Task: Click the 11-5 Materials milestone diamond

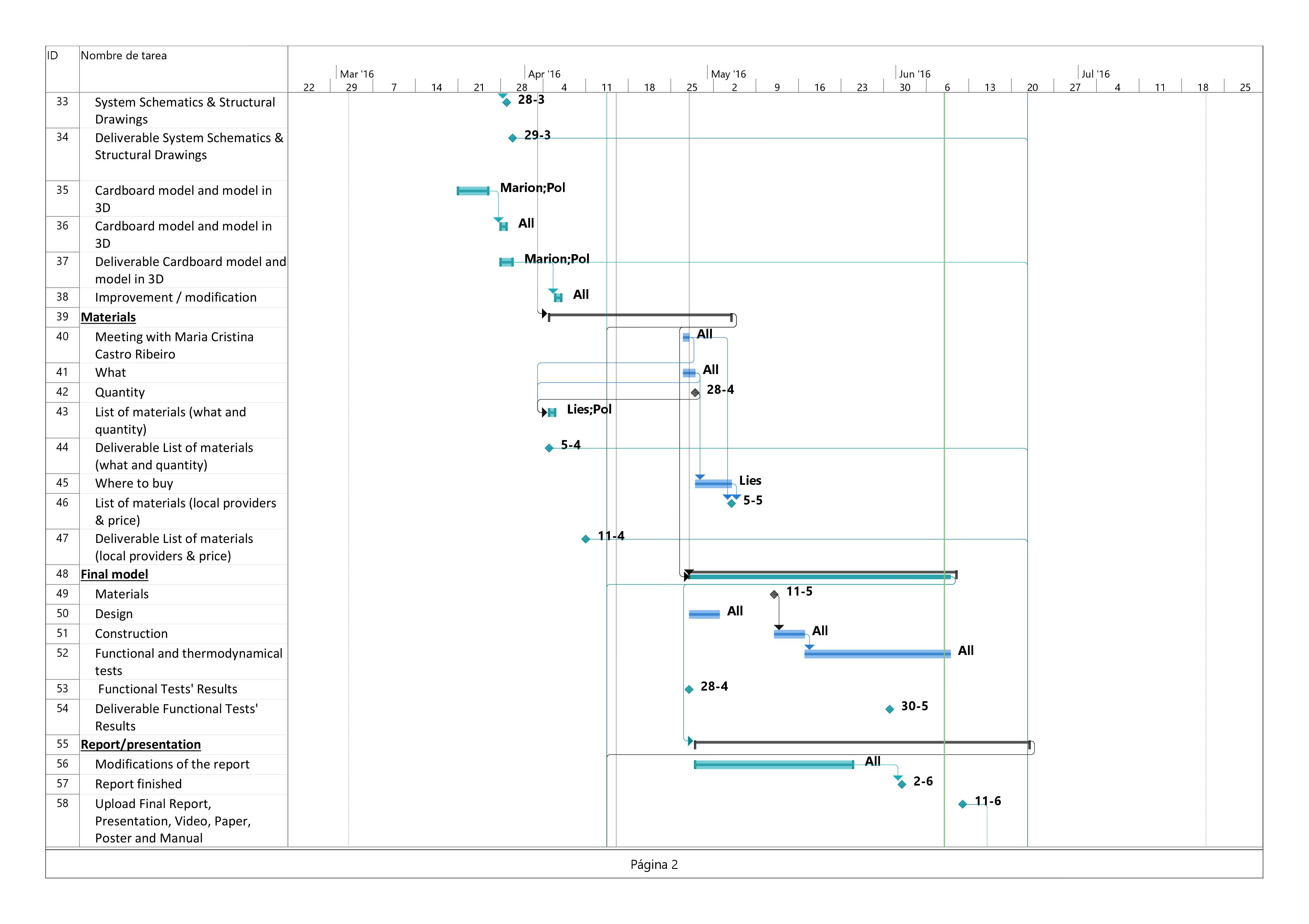Action: point(774,594)
